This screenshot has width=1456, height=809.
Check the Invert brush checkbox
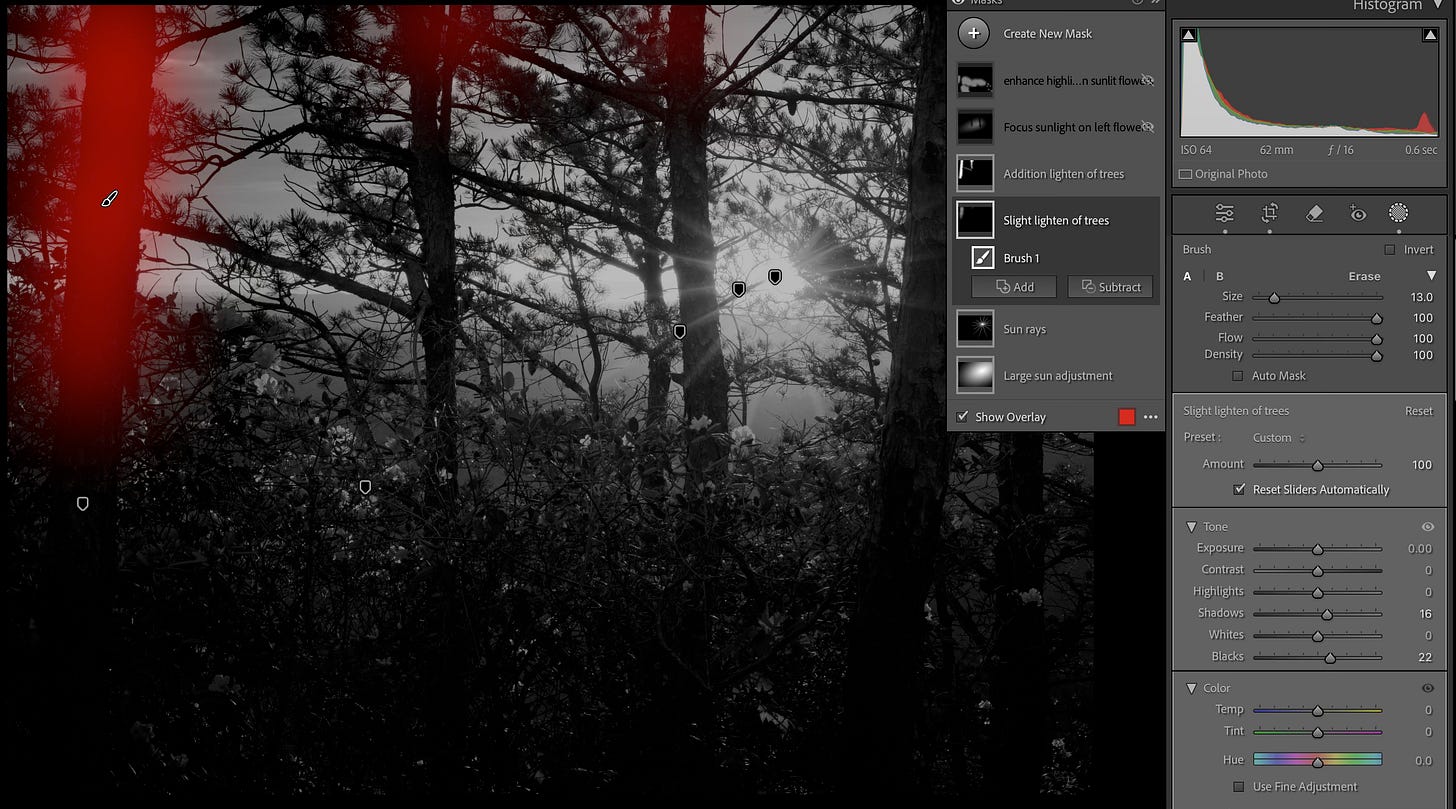tap(1390, 250)
